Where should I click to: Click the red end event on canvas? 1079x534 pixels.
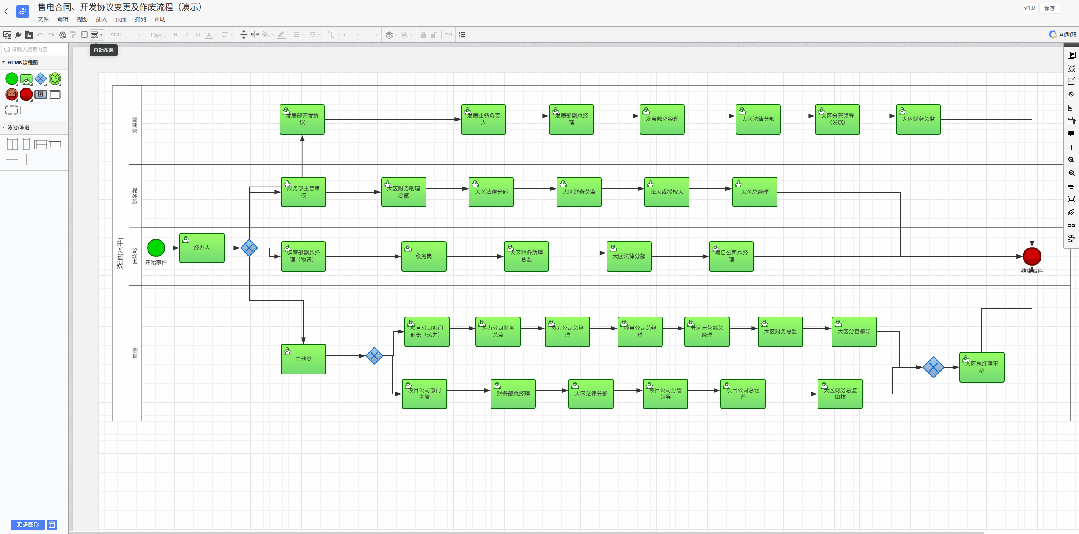[1032, 256]
